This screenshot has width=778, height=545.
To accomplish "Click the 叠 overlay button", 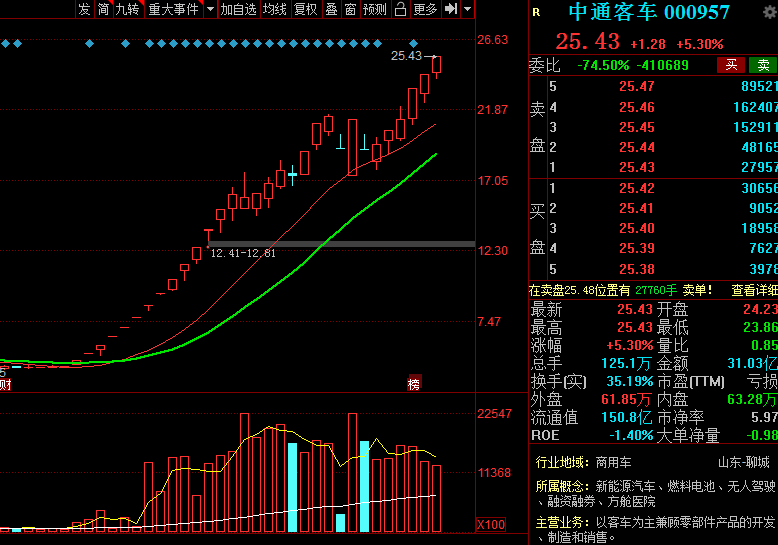I will coord(331,9).
